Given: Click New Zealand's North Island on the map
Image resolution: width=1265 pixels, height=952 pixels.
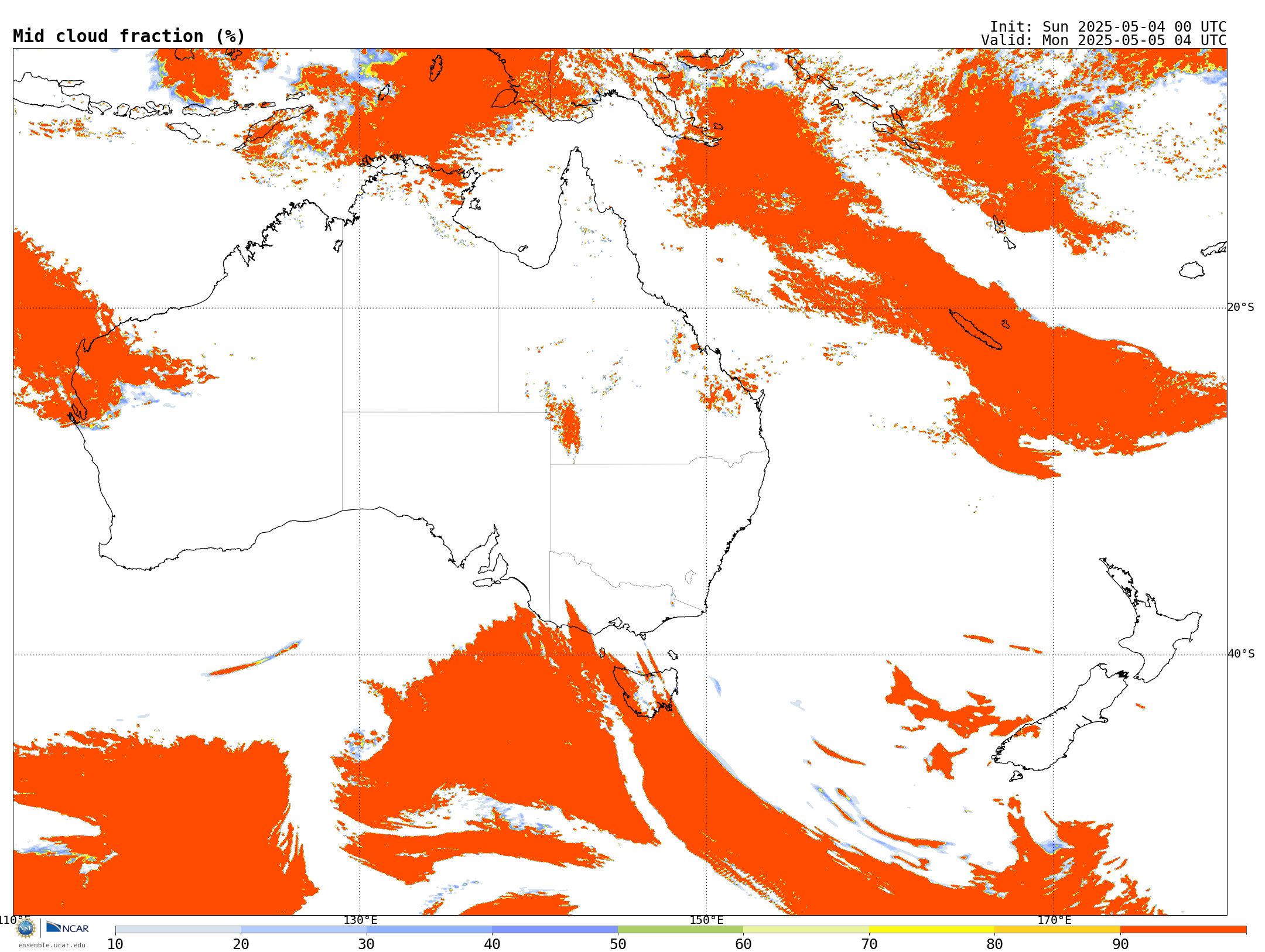Looking at the screenshot, I should [x=1151, y=621].
